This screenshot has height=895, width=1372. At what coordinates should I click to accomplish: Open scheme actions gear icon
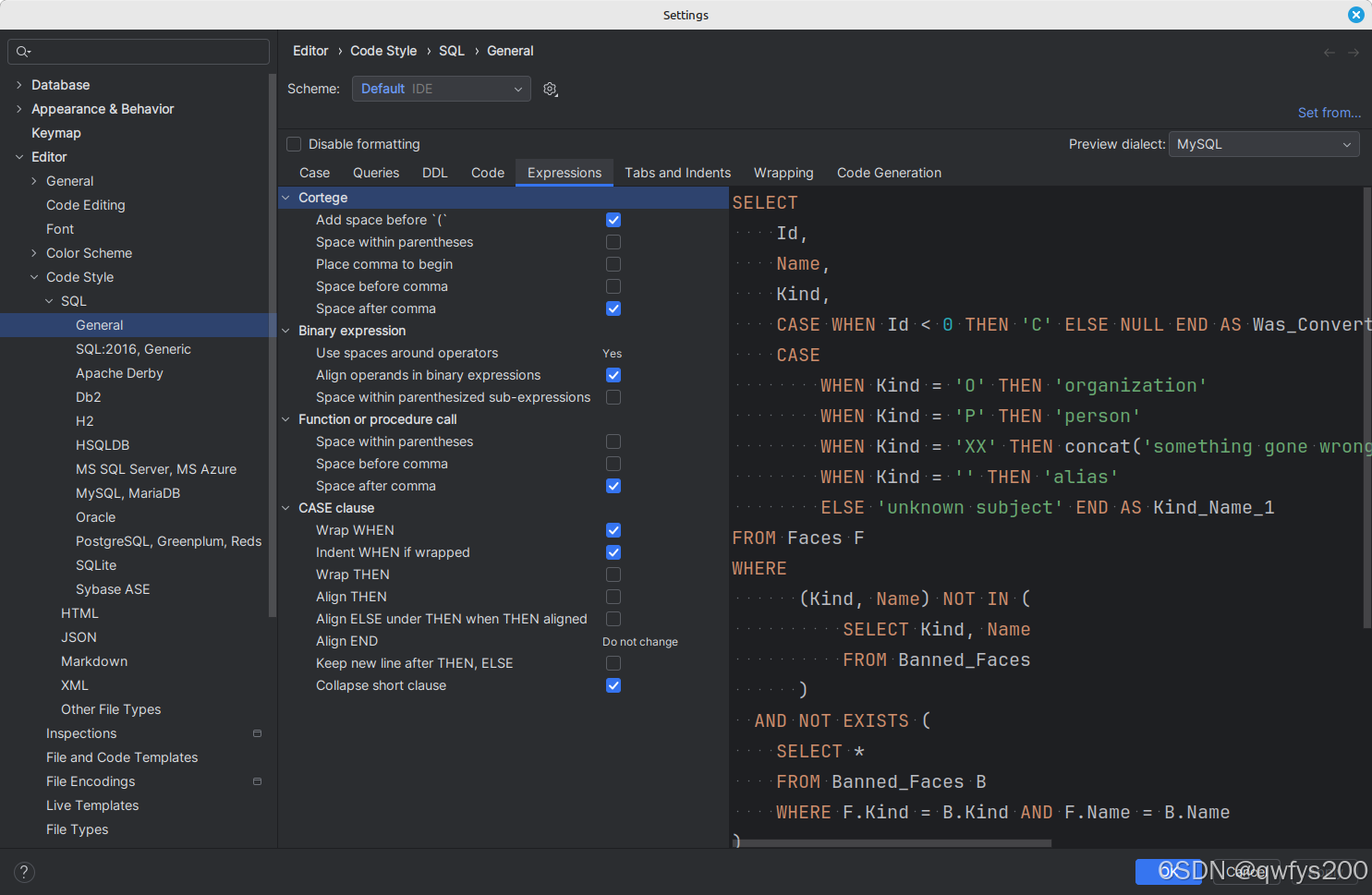coord(551,89)
